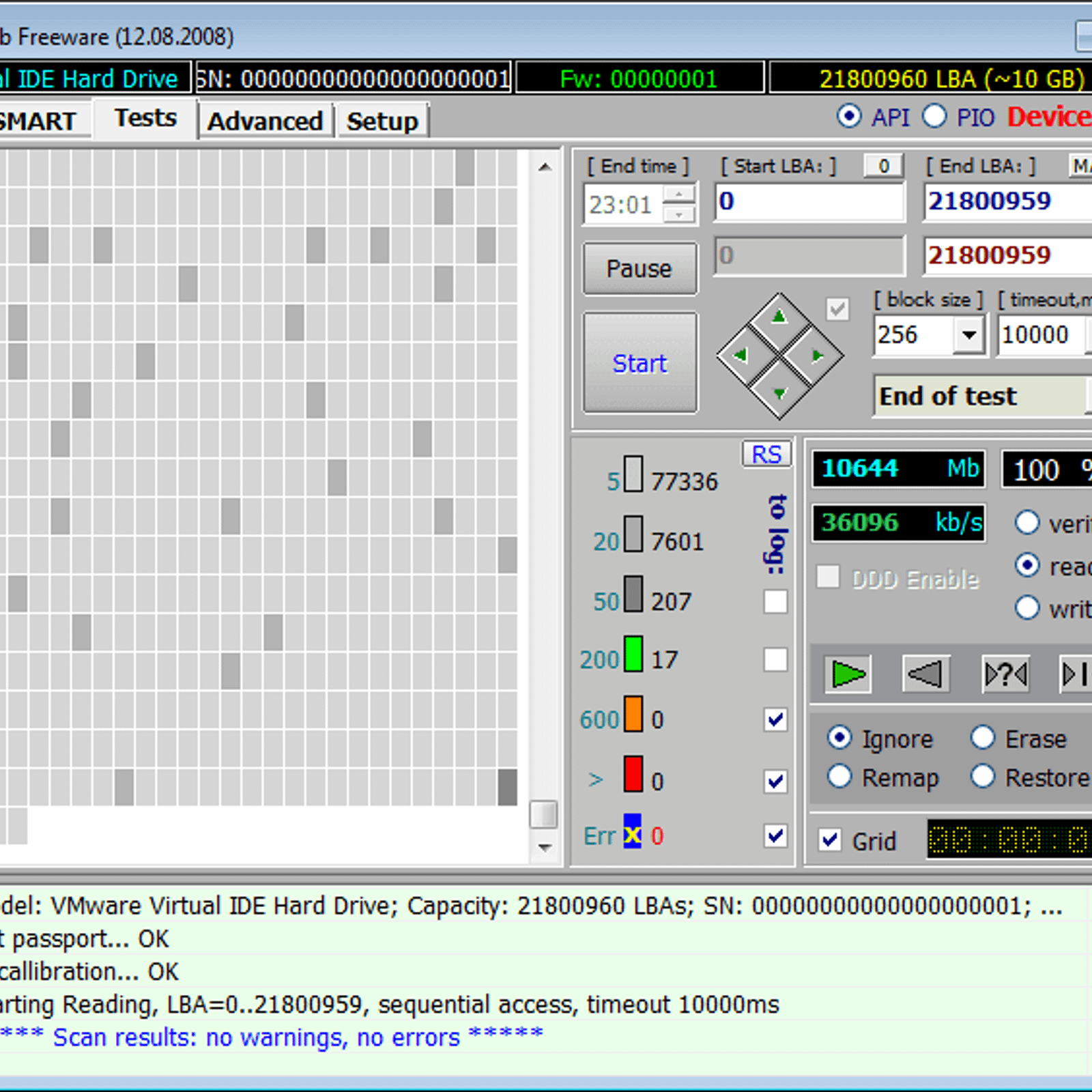This screenshot has height=1092, width=1092.
Task: Select the write scan mode radio
Action: click(1027, 607)
